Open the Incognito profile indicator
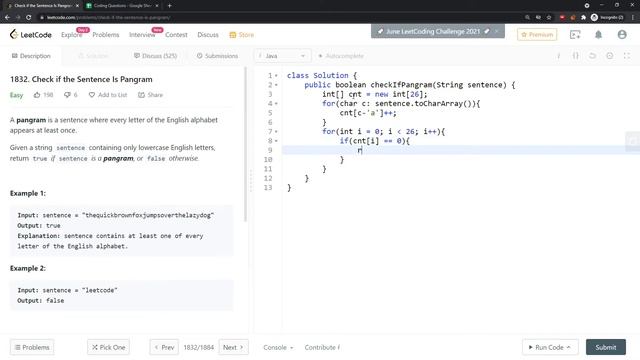This screenshot has height=360, width=640. 607,17
